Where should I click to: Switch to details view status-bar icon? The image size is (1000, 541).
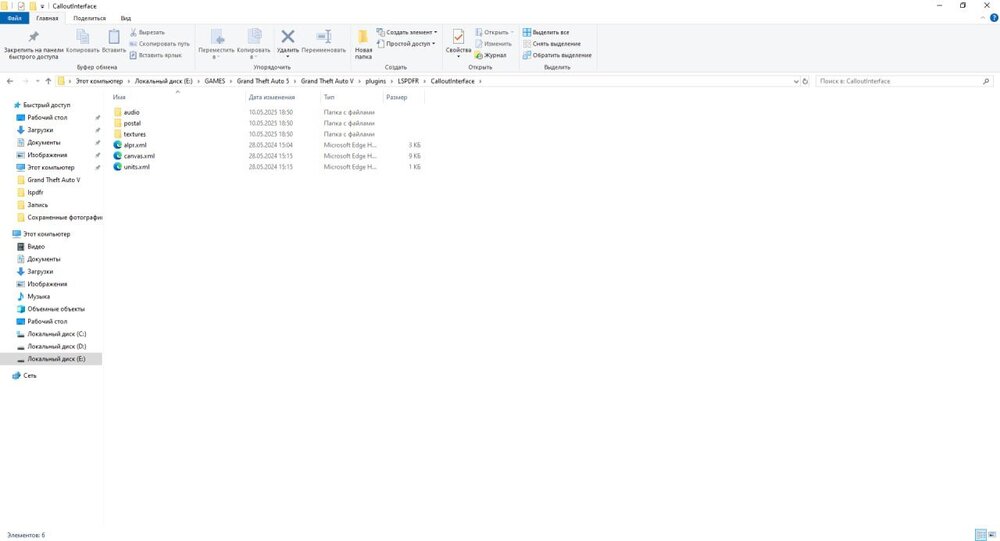click(x=980, y=535)
